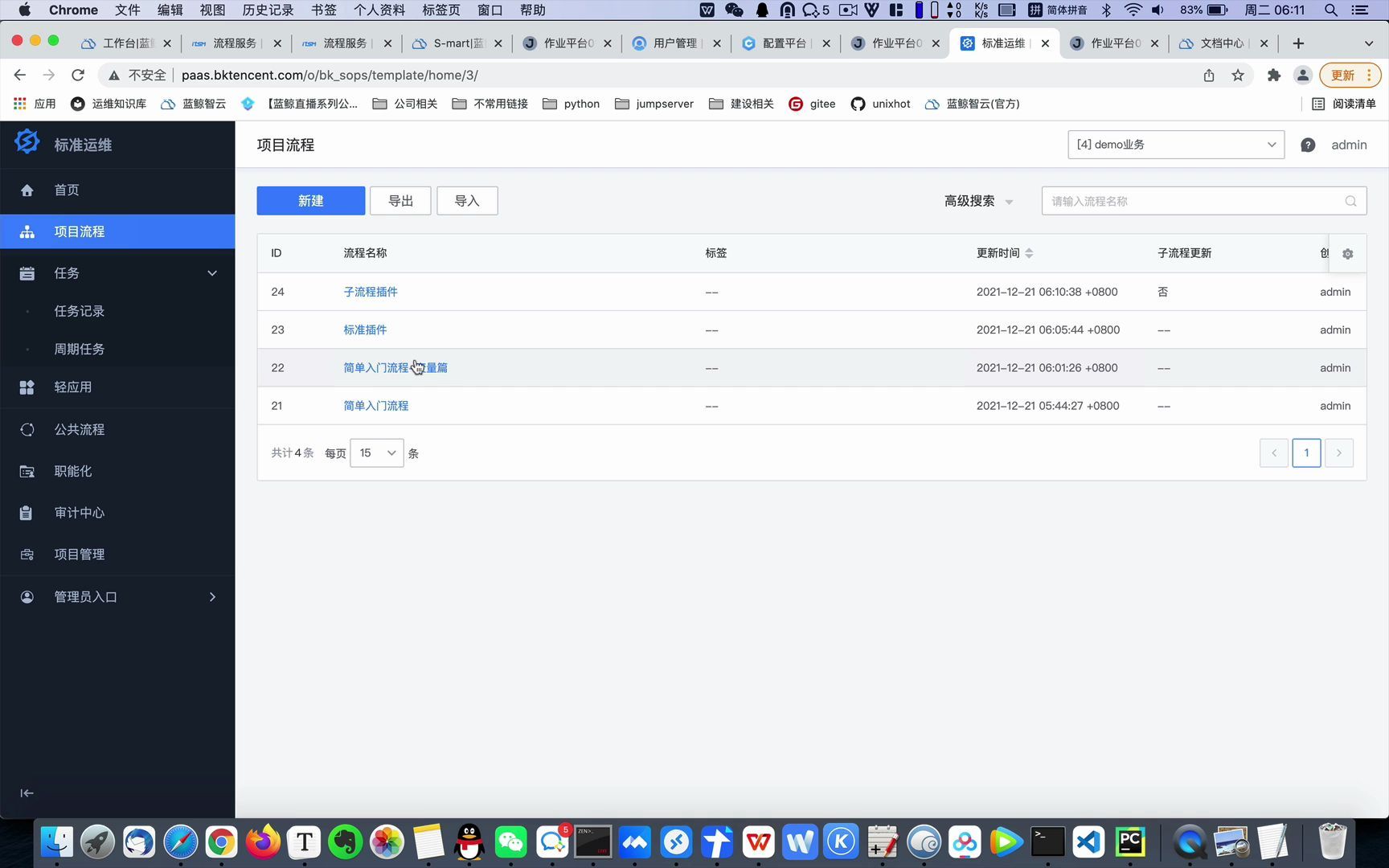Click the 新建 button
This screenshot has height=868, width=1389.
310,200
